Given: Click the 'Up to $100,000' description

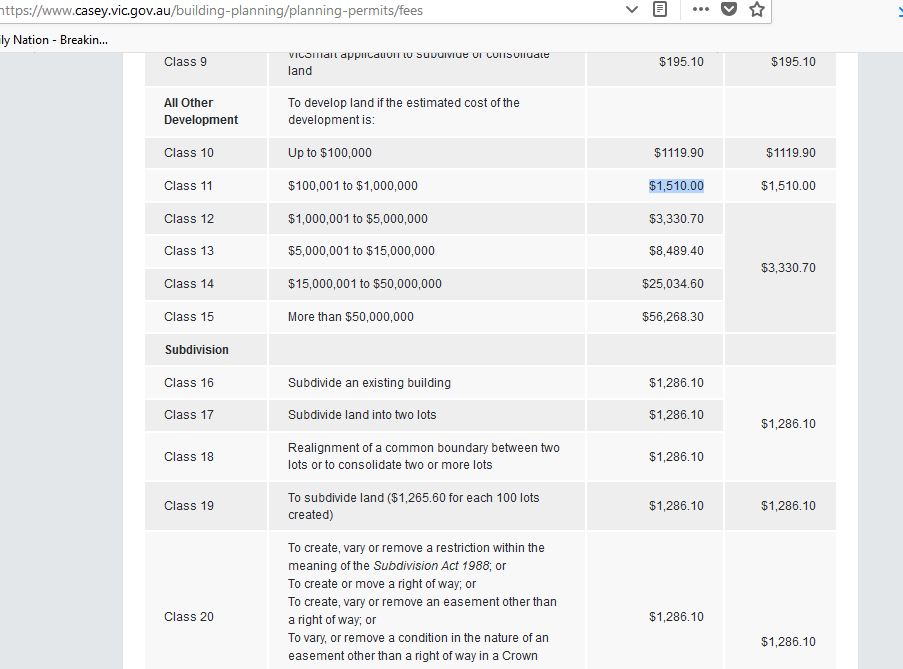Looking at the screenshot, I should (329, 153).
